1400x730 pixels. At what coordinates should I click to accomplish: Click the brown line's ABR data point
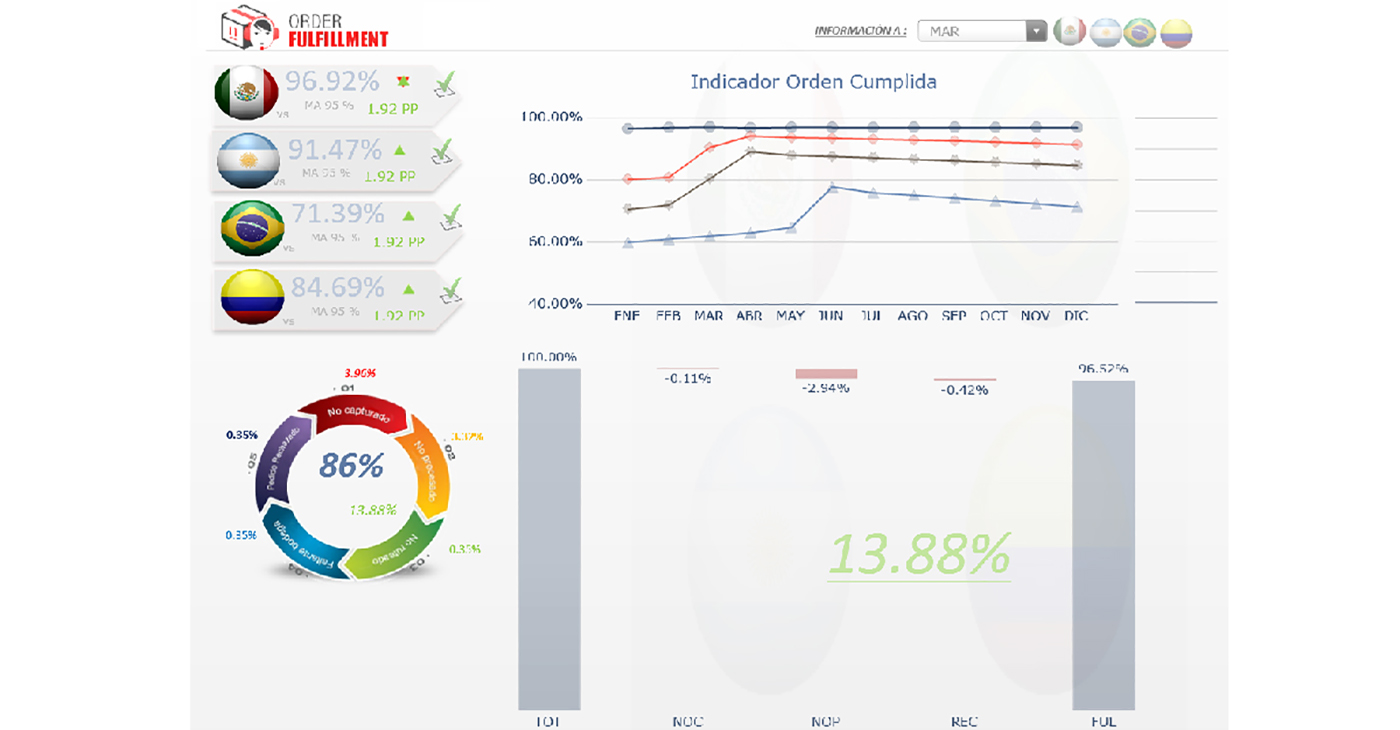[x=750, y=152]
